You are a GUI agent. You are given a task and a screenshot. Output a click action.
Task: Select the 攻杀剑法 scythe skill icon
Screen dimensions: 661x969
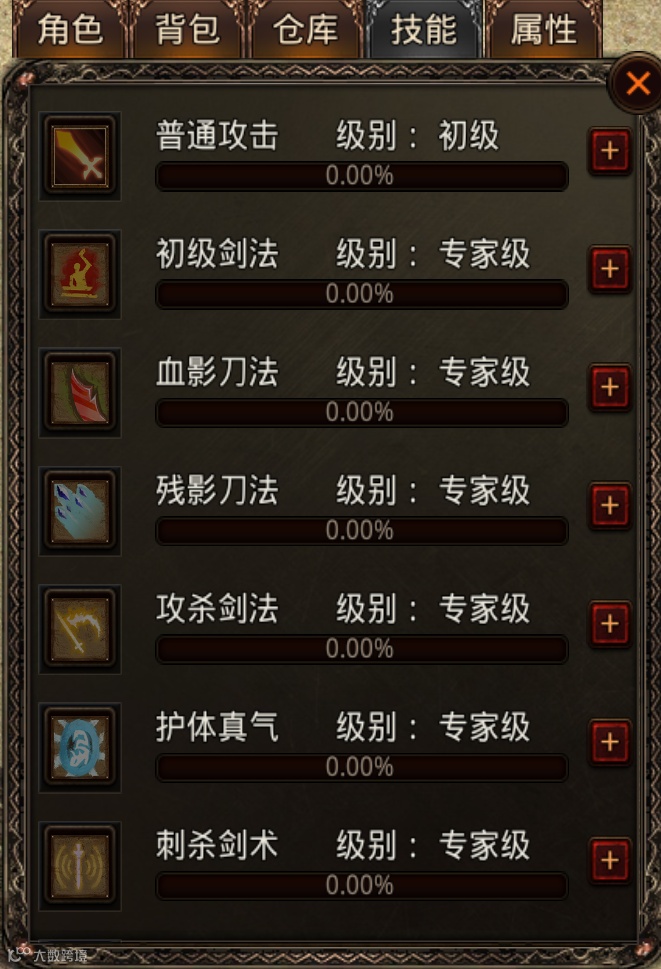(80, 629)
